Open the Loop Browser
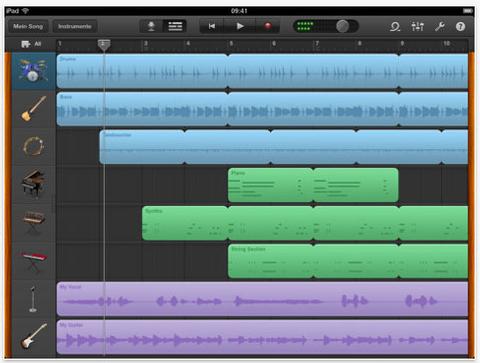The image size is (480, 363). [395, 26]
